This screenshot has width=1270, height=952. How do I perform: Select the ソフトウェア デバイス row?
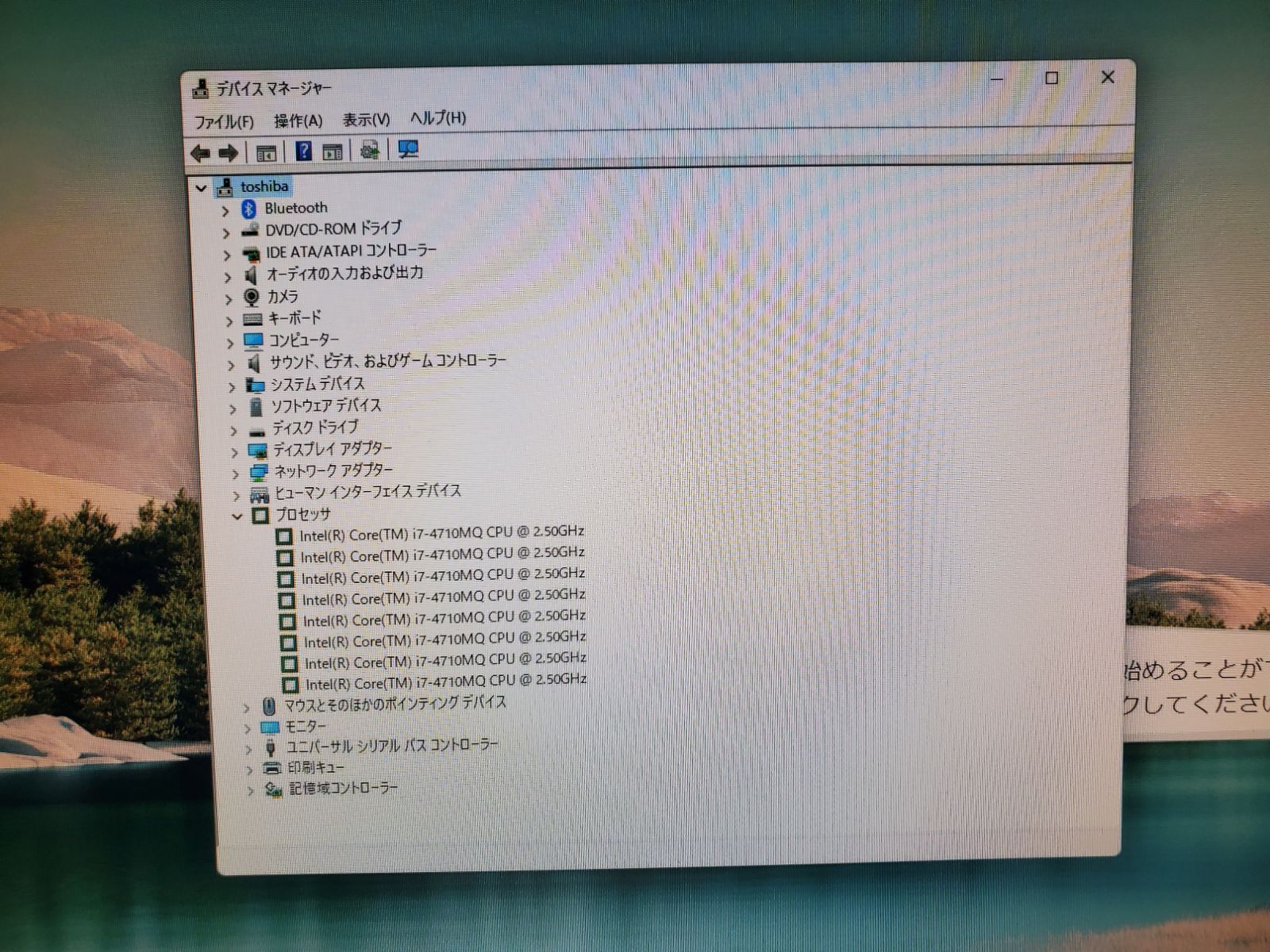pyautogui.click(x=326, y=406)
